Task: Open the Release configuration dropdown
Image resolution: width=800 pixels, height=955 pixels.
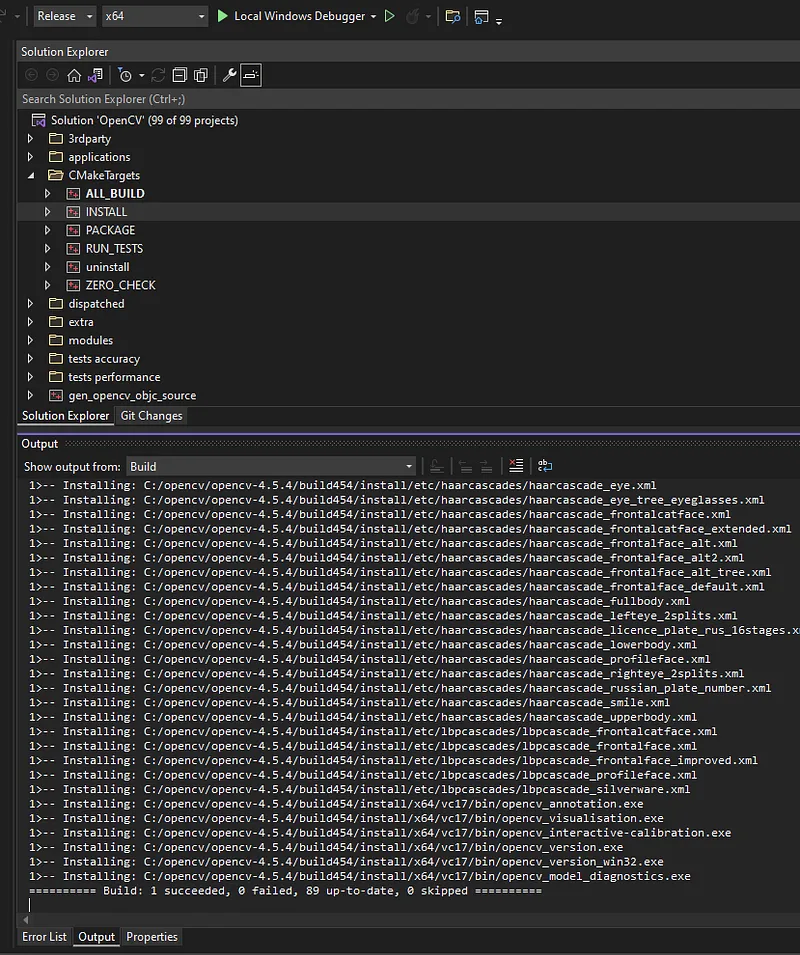Action: (x=65, y=16)
